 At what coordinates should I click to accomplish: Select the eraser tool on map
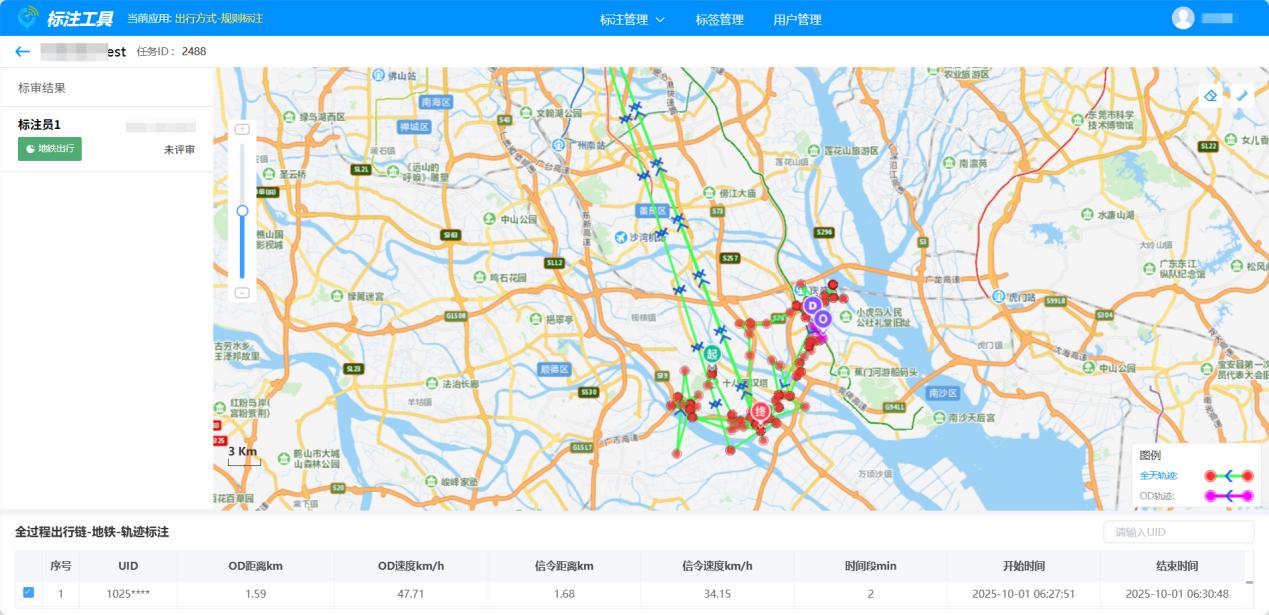pos(1211,96)
